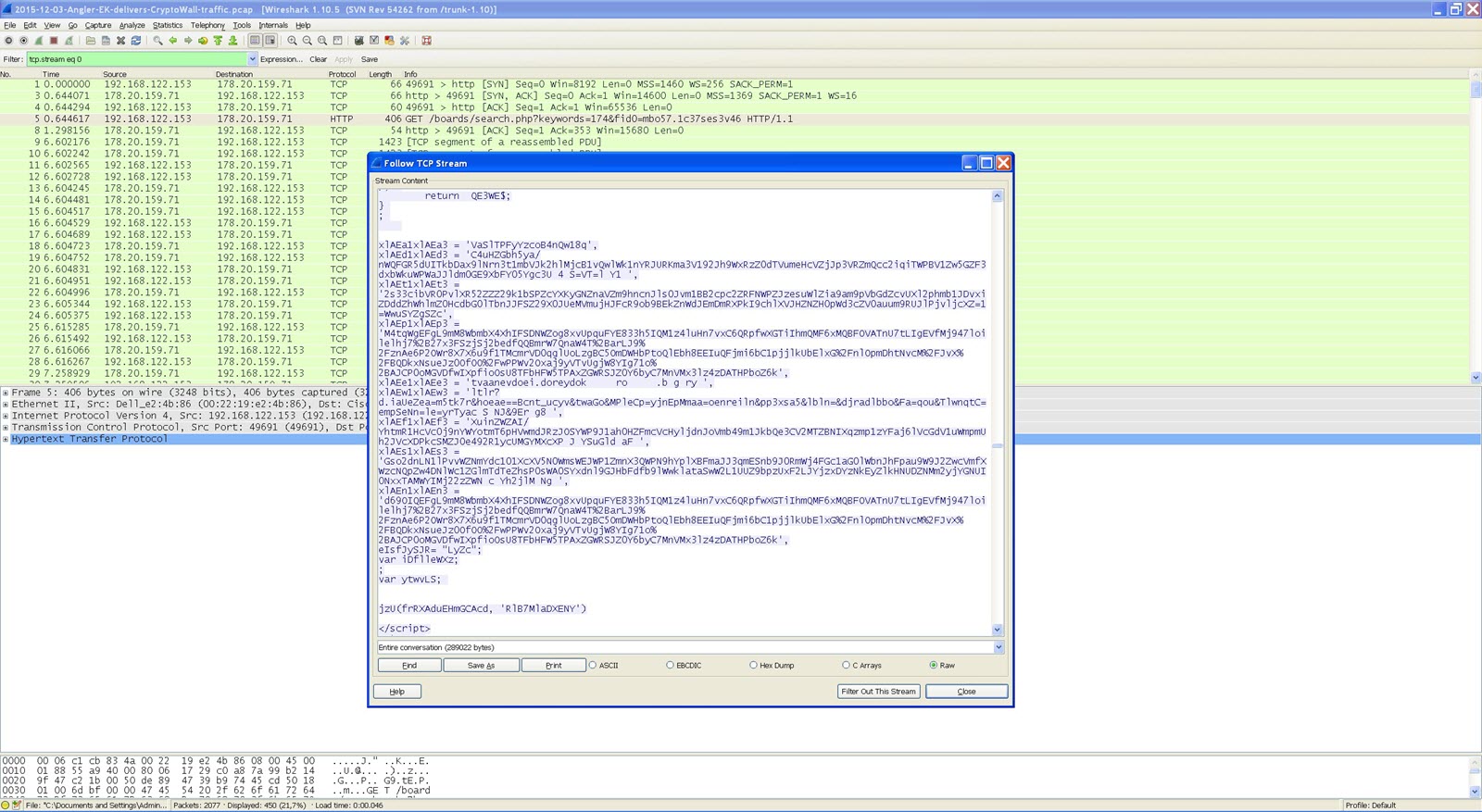Click the zoom in toolbar icon

pyautogui.click(x=292, y=41)
